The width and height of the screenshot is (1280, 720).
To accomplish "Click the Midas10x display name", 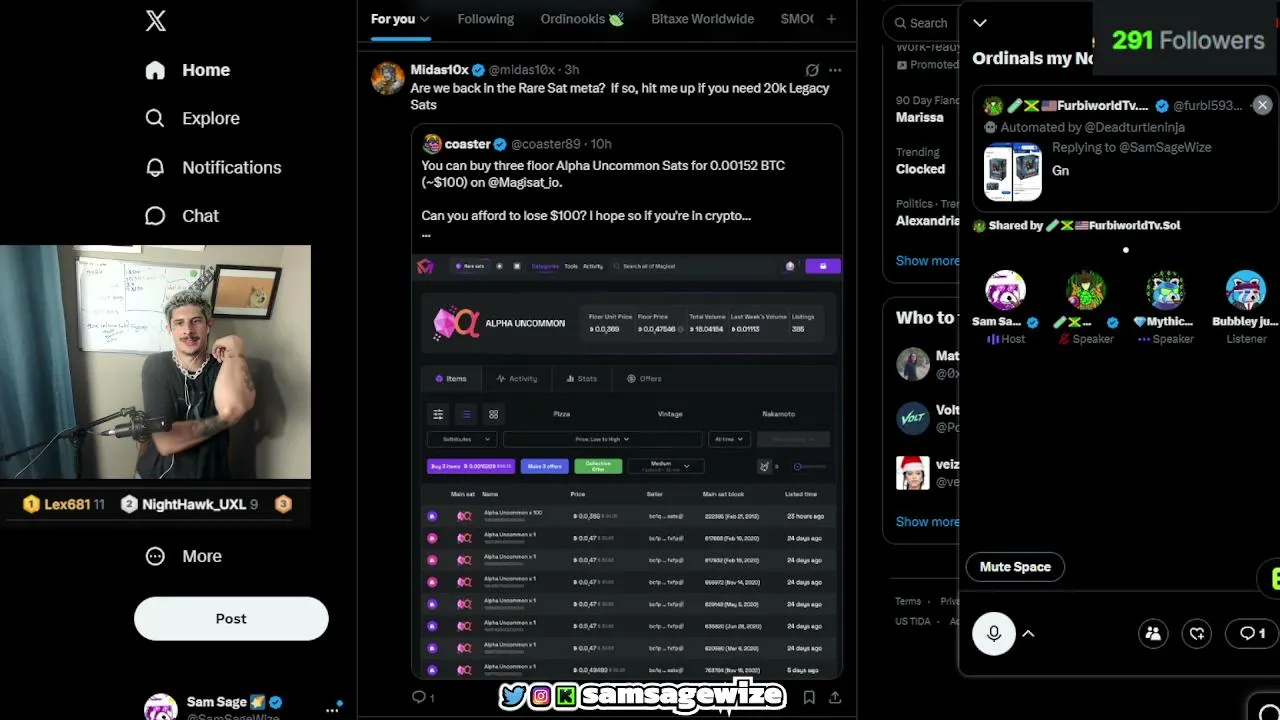I will point(439,70).
